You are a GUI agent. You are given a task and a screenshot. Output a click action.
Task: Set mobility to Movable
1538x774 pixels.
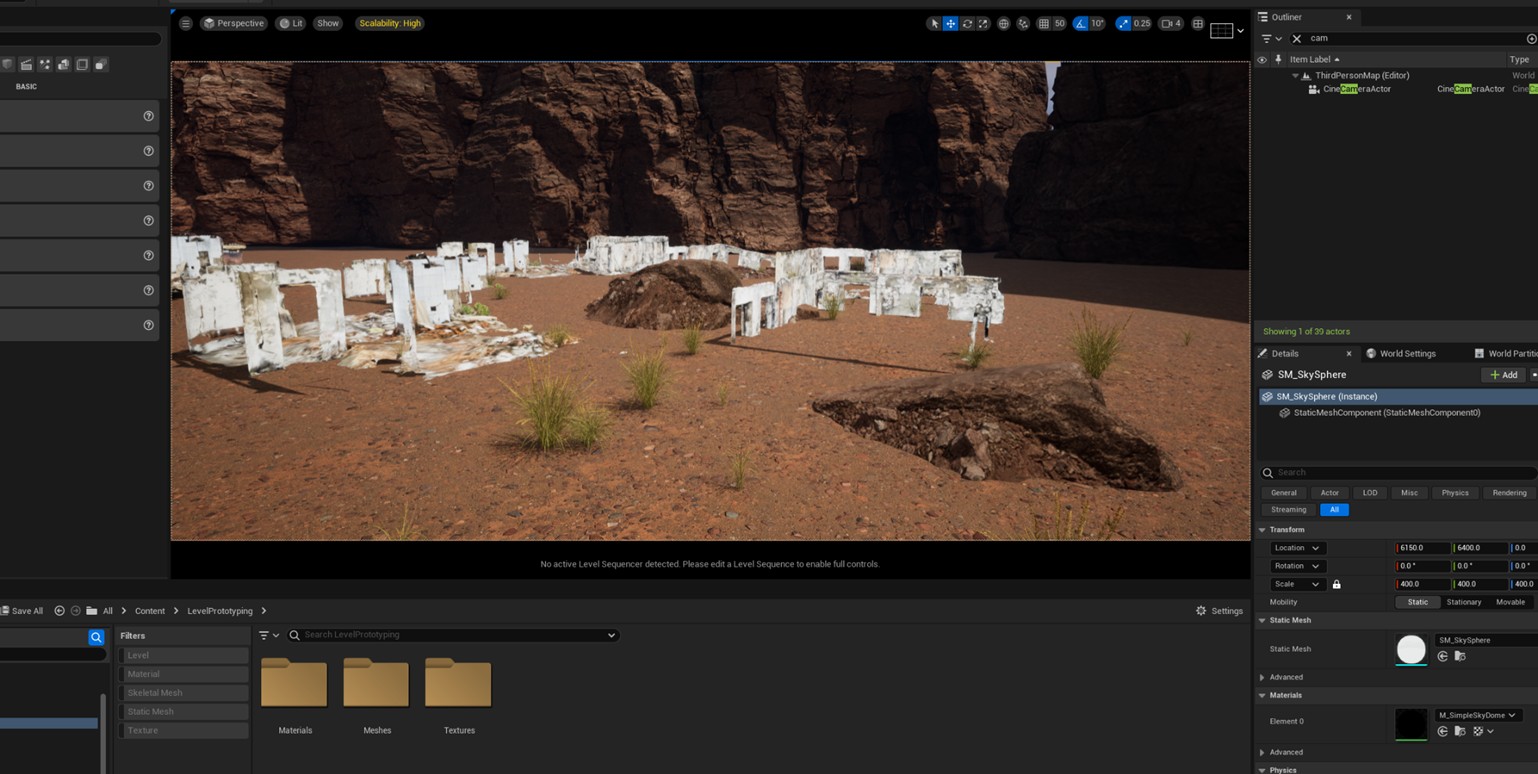(1509, 602)
